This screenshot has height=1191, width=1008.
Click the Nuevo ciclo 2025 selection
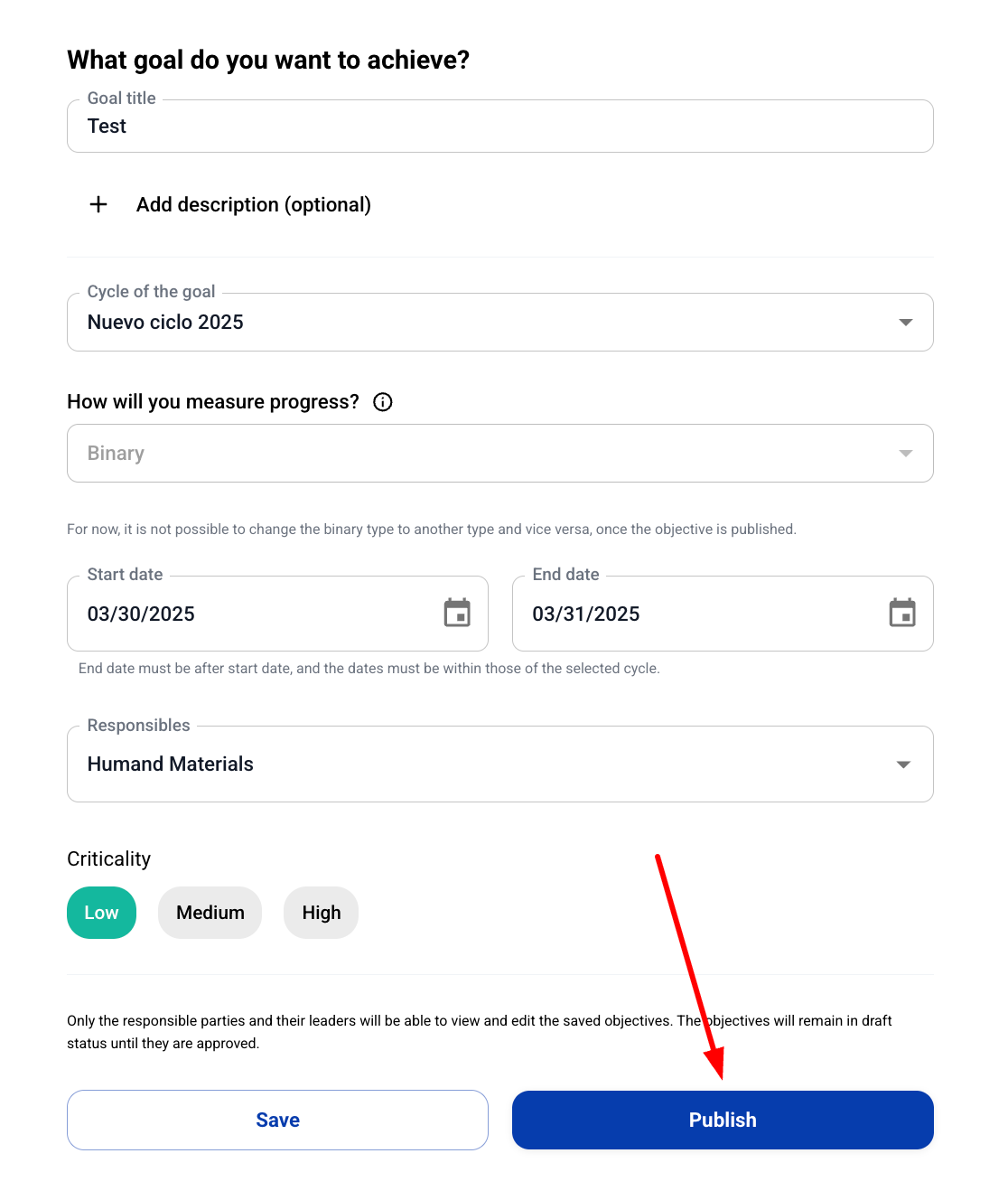pos(165,323)
